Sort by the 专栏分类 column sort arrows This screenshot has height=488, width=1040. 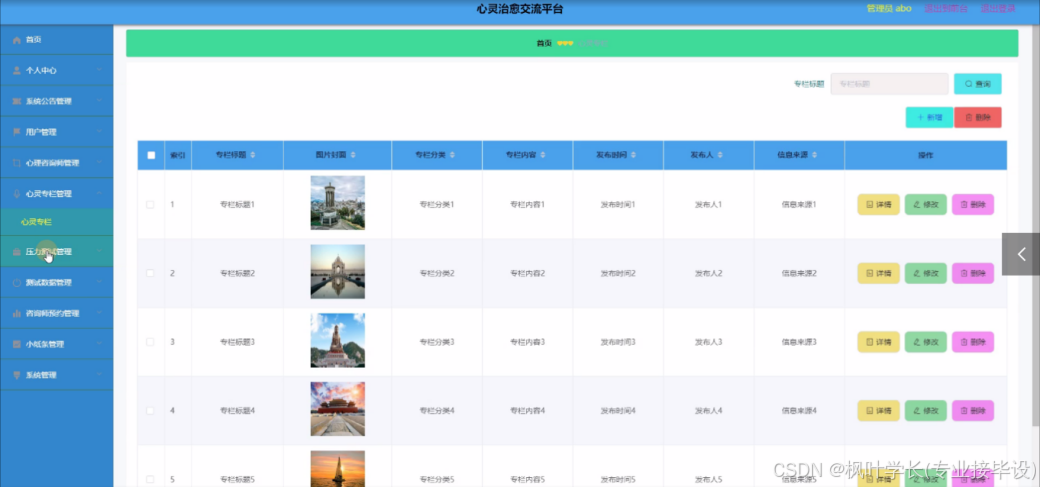(x=452, y=155)
